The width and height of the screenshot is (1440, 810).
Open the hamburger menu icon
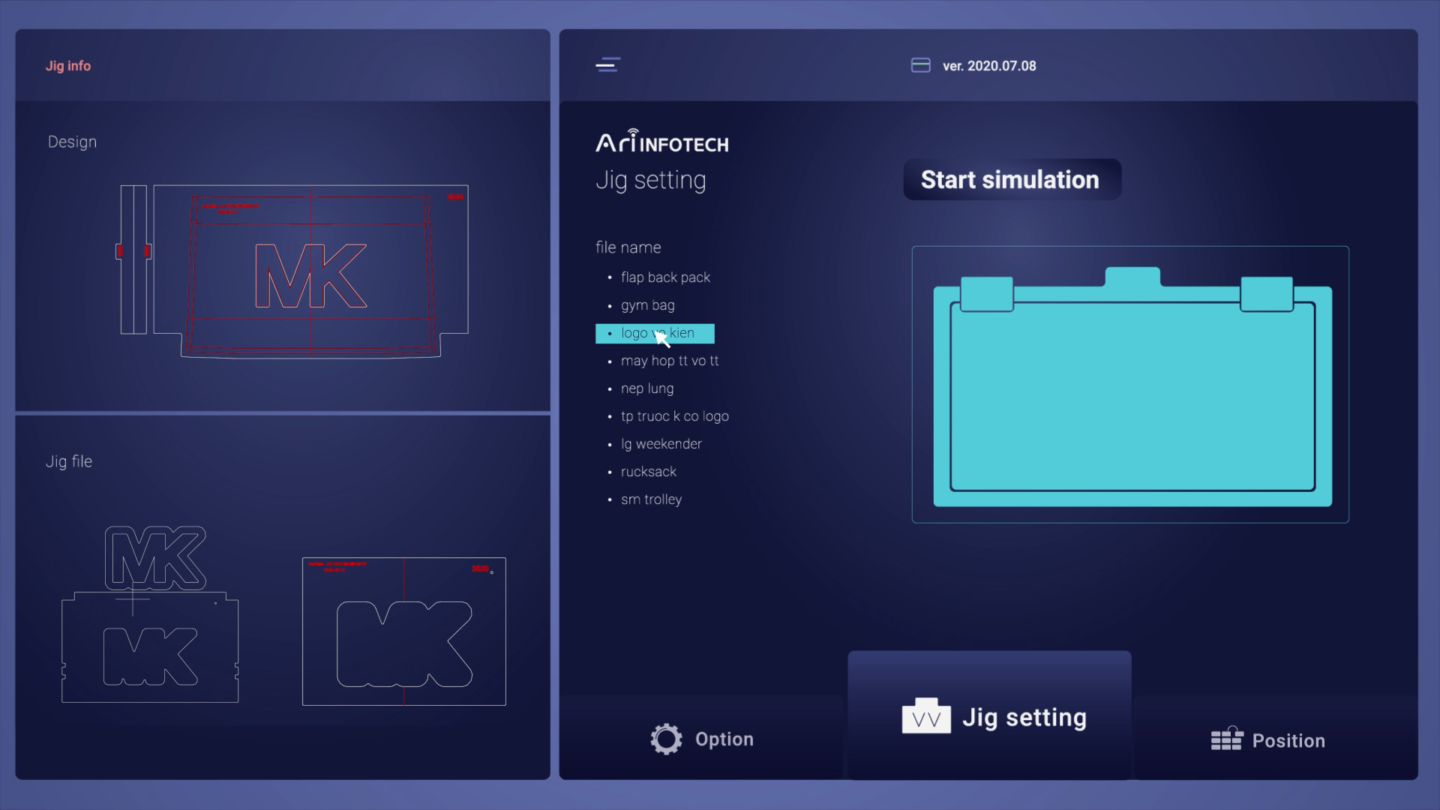pyautogui.click(x=608, y=65)
